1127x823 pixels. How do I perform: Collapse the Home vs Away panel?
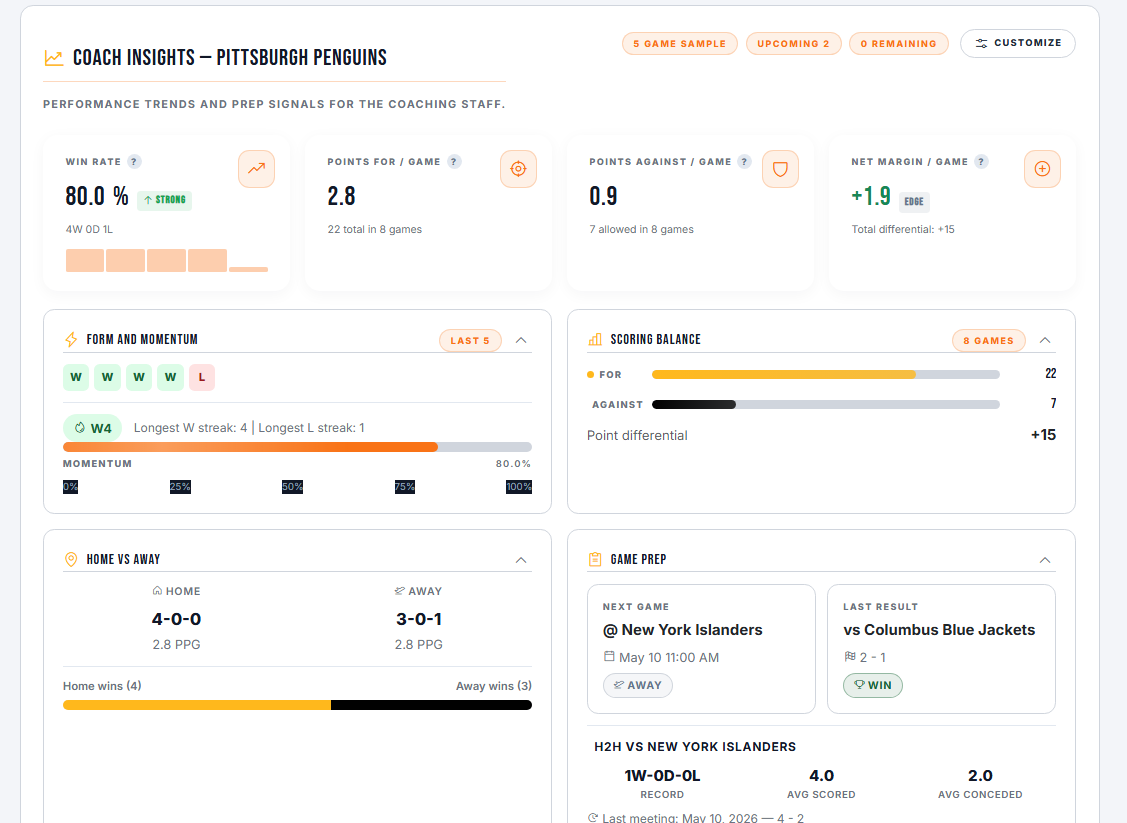[x=521, y=560]
